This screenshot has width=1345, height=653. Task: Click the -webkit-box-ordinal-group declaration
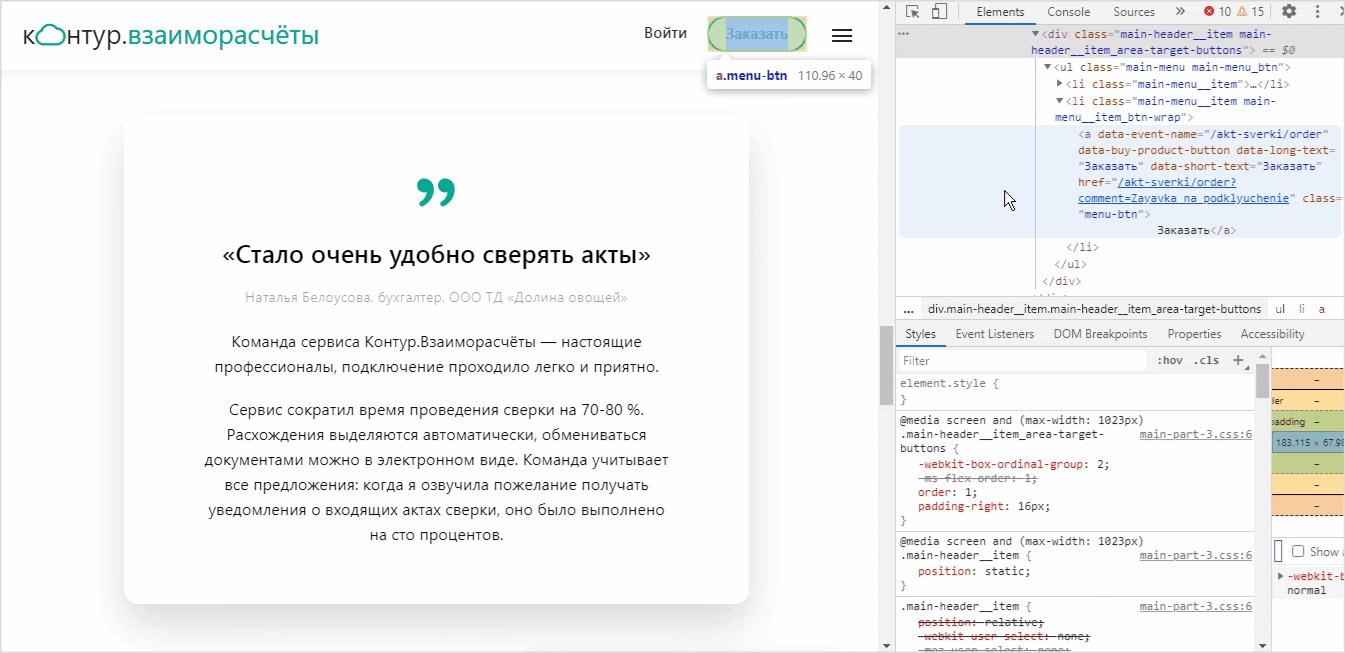(1014, 464)
